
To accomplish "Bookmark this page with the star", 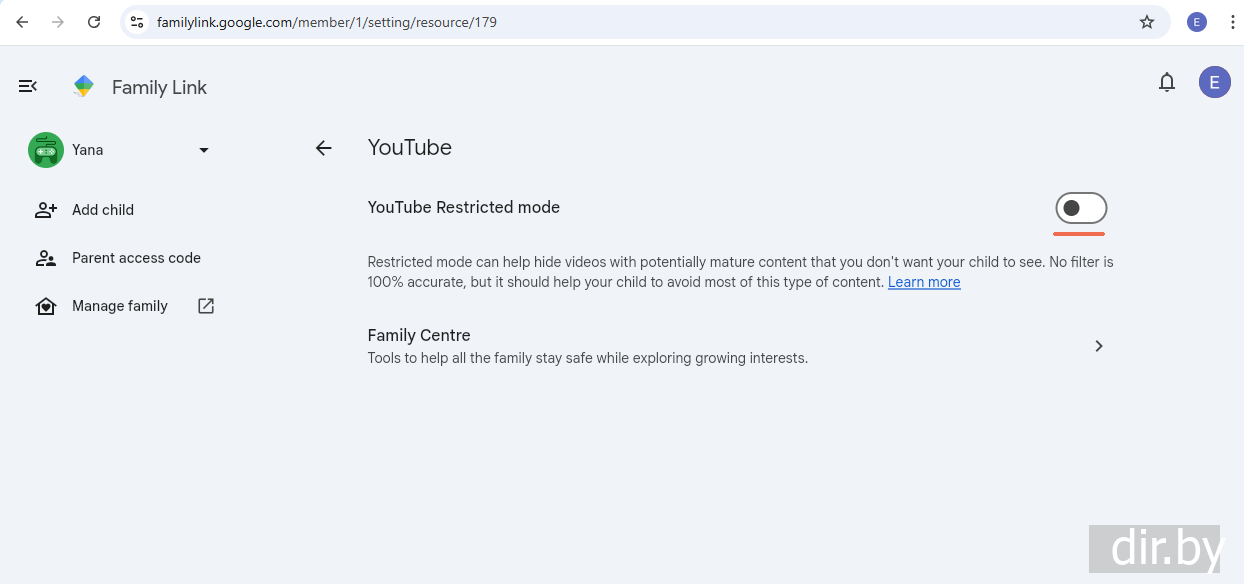I will tap(1147, 22).
